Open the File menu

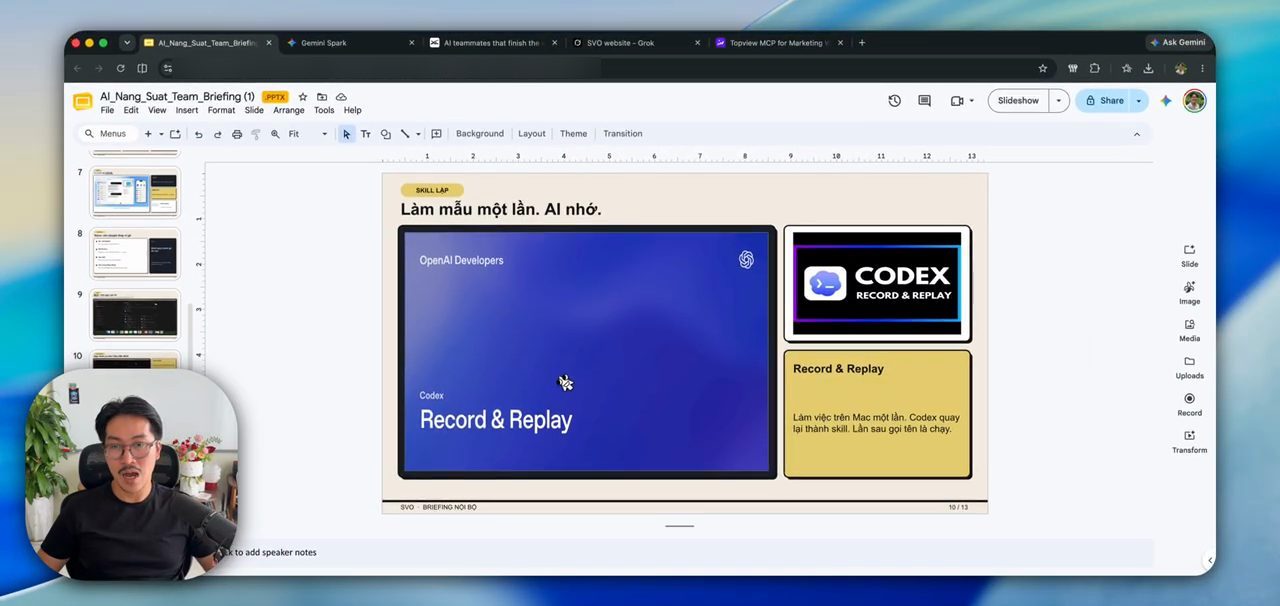coord(107,111)
